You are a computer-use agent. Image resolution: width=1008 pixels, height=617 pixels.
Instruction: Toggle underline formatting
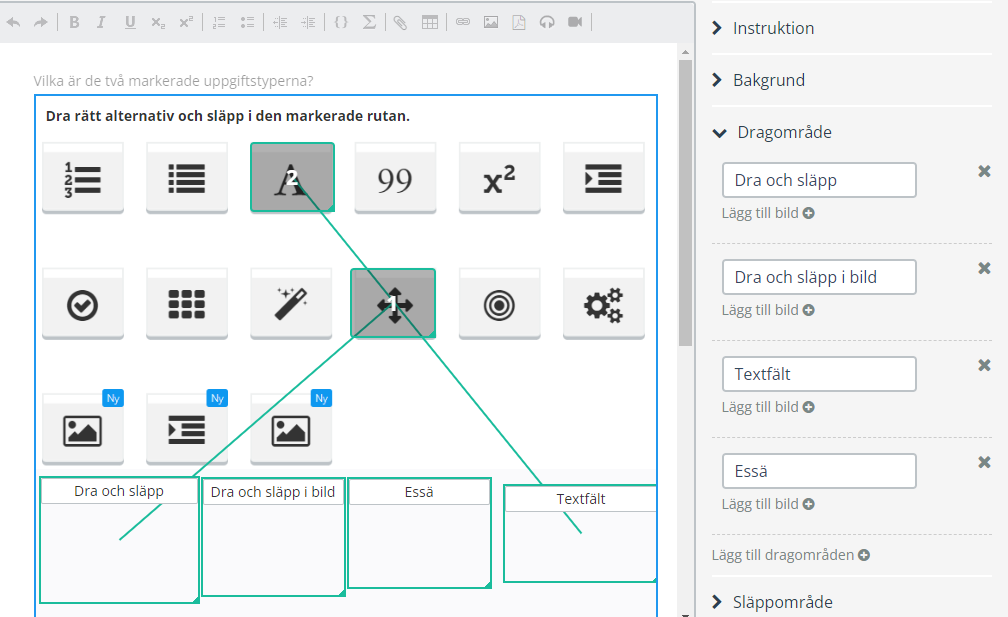click(130, 22)
